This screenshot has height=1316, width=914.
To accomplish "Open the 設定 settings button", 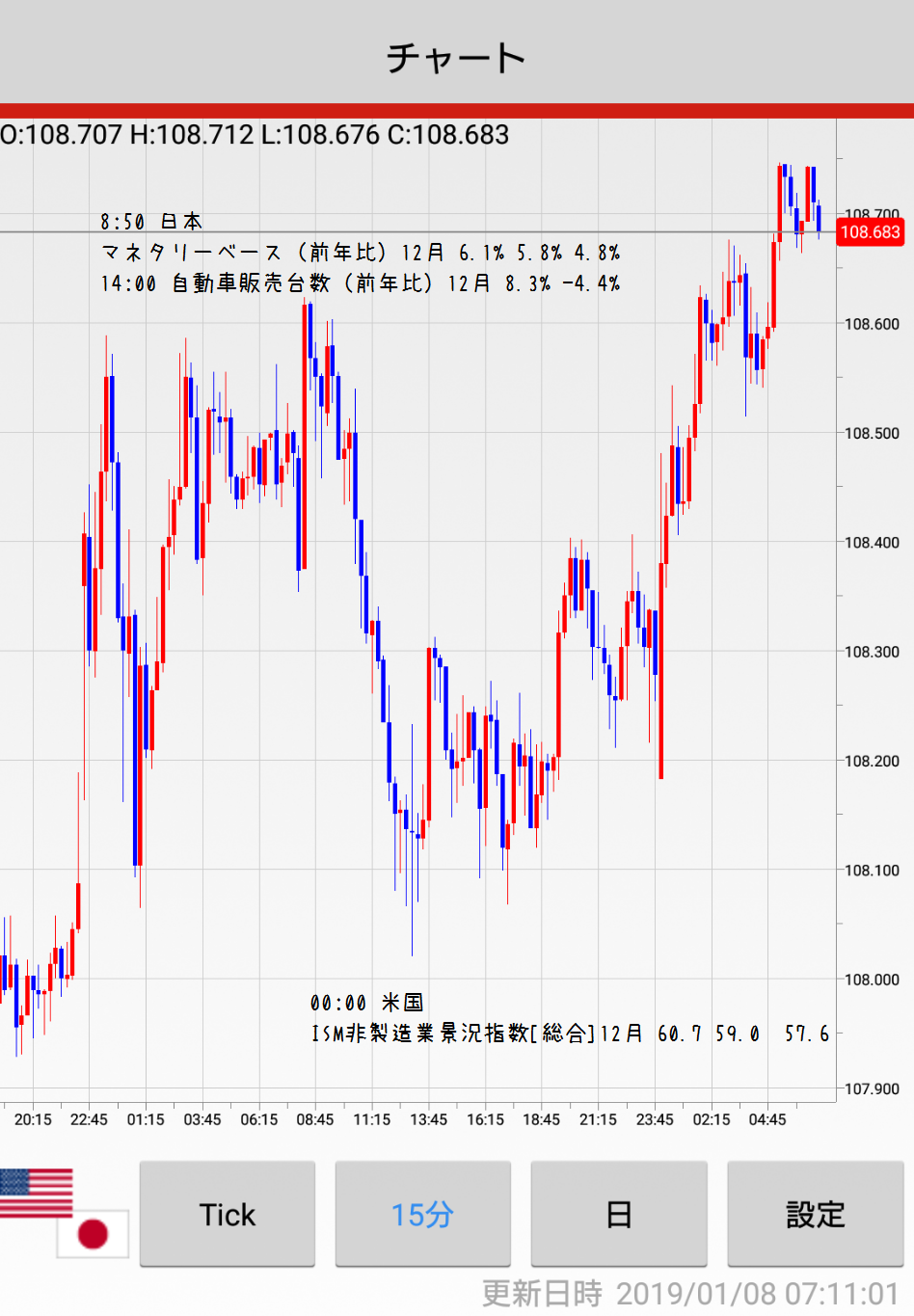I will 815,1214.
